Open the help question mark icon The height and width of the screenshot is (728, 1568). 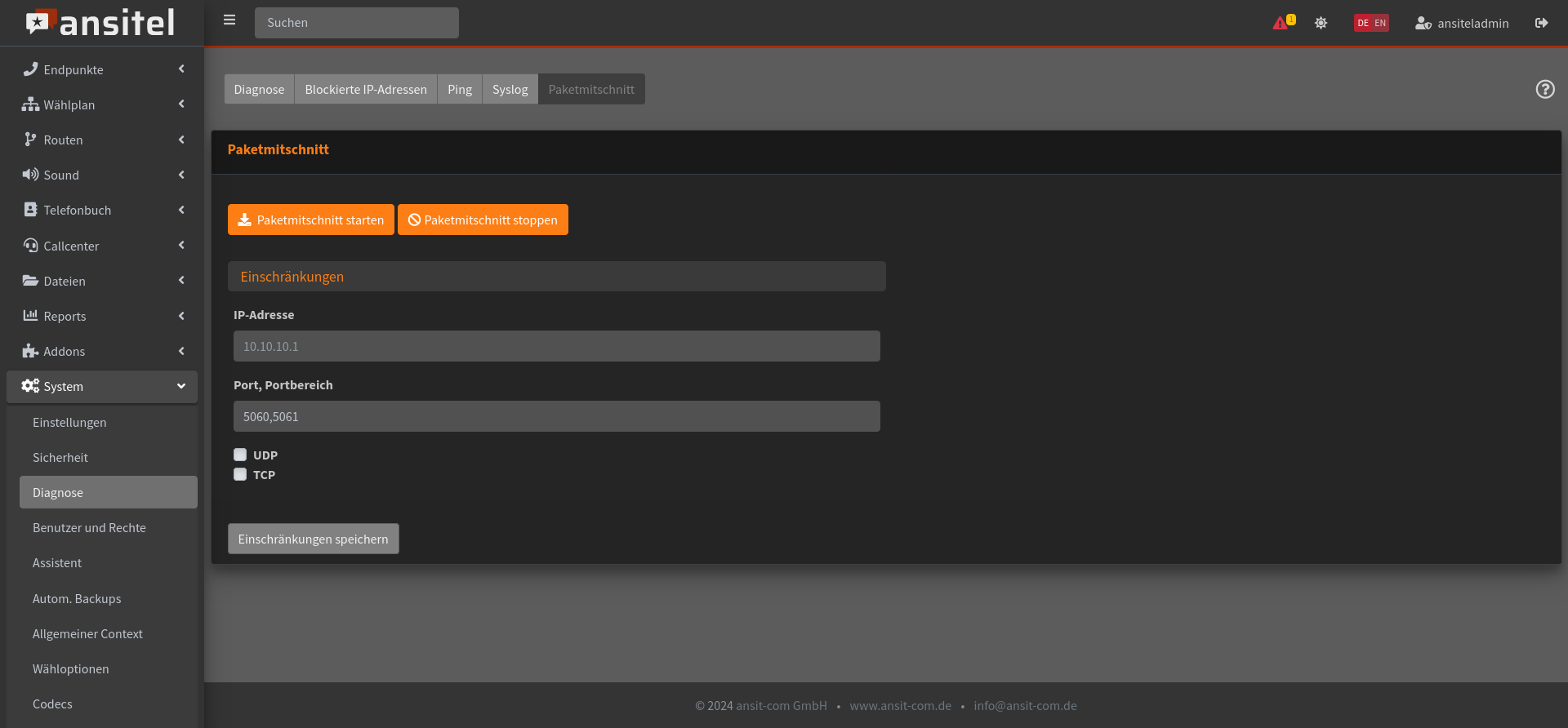click(1544, 89)
